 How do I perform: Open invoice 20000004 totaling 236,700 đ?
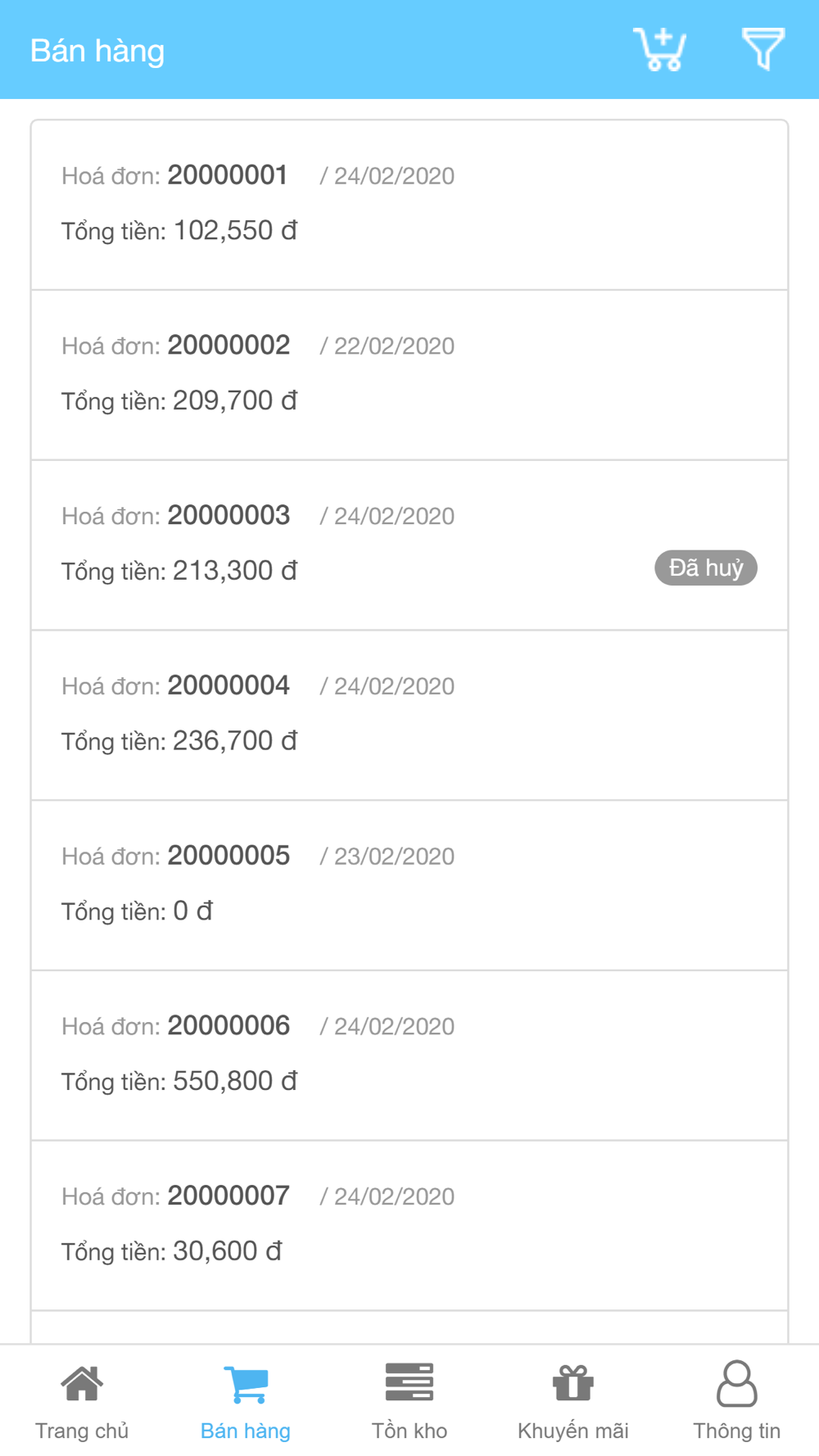pyautogui.click(x=409, y=715)
